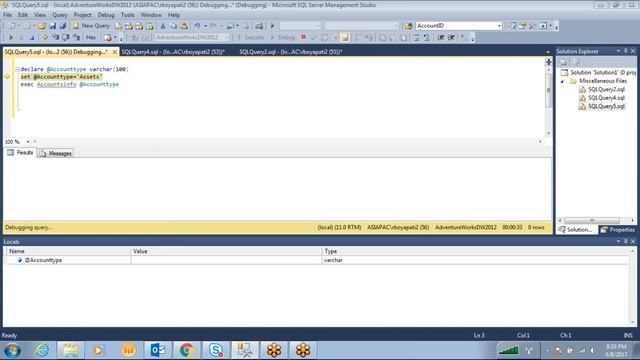Click the Solution Explorer horizontal scrollbar
This screenshot has height=360, width=640.
point(596,220)
